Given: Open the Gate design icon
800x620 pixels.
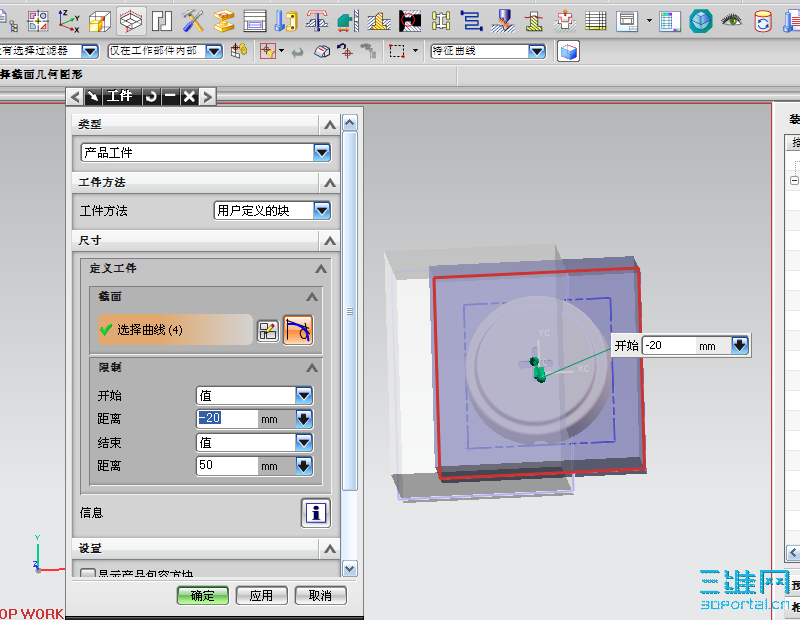Looking at the screenshot, I should point(410,21).
